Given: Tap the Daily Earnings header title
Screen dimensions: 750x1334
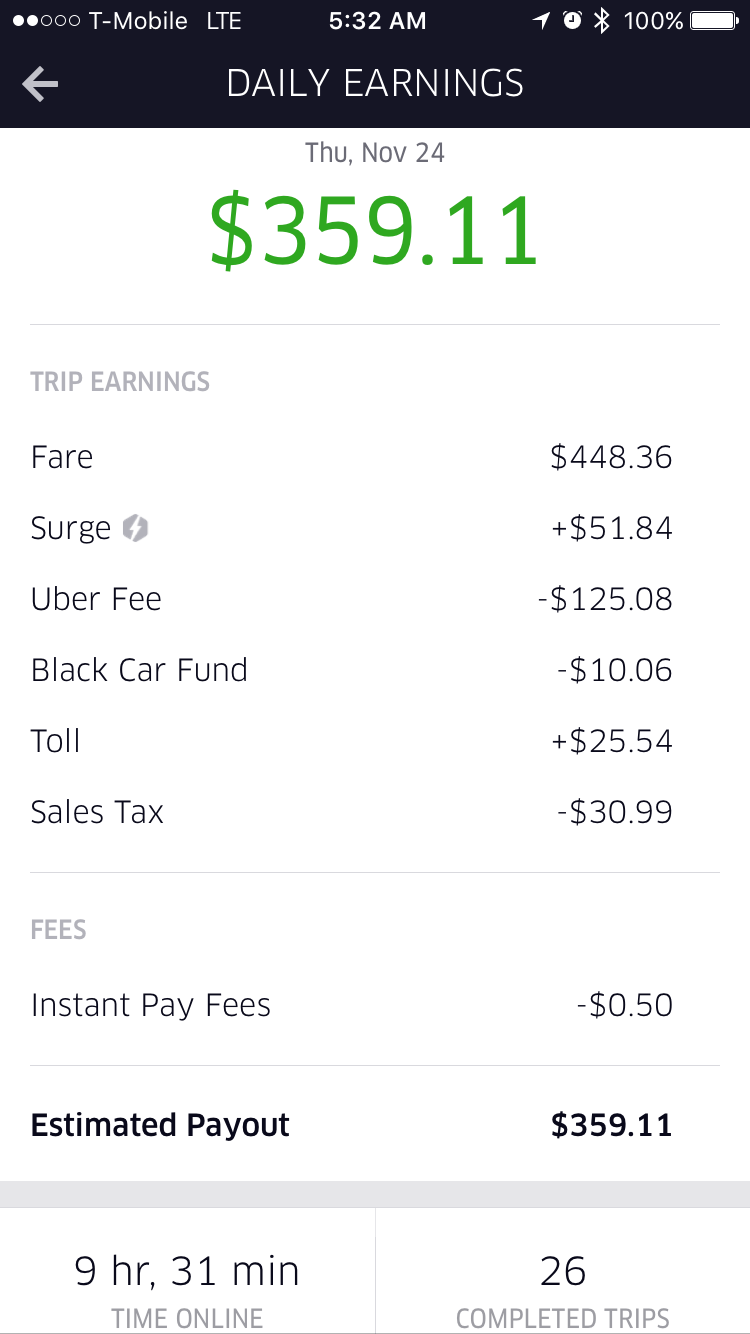Looking at the screenshot, I should [x=375, y=84].
